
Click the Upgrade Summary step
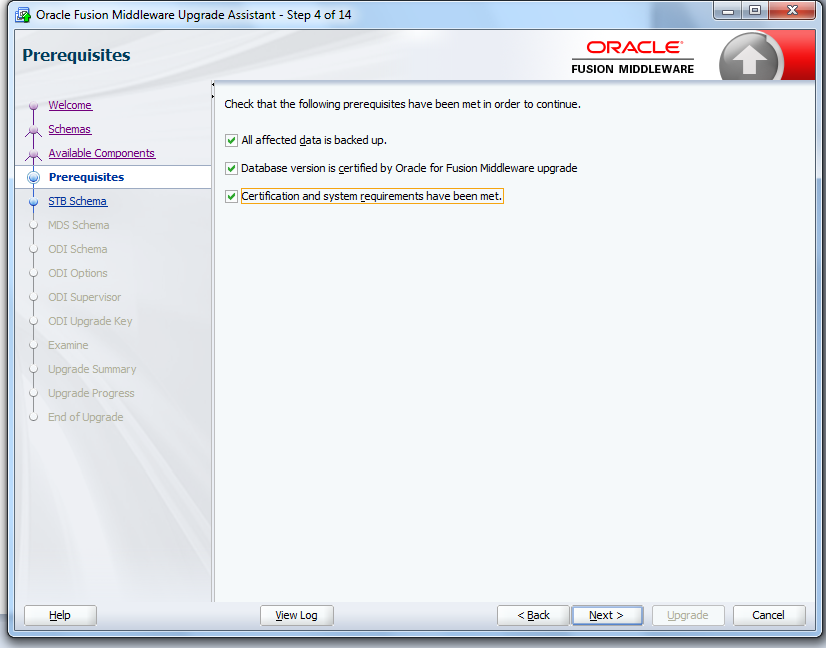coord(92,369)
